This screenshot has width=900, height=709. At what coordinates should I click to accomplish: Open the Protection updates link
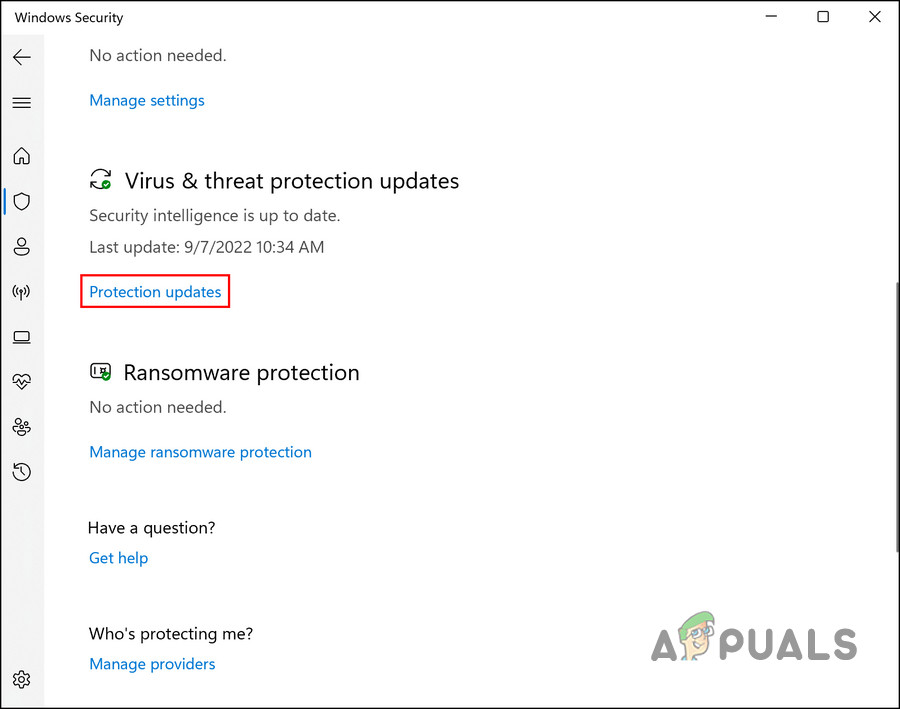[155, 292]
